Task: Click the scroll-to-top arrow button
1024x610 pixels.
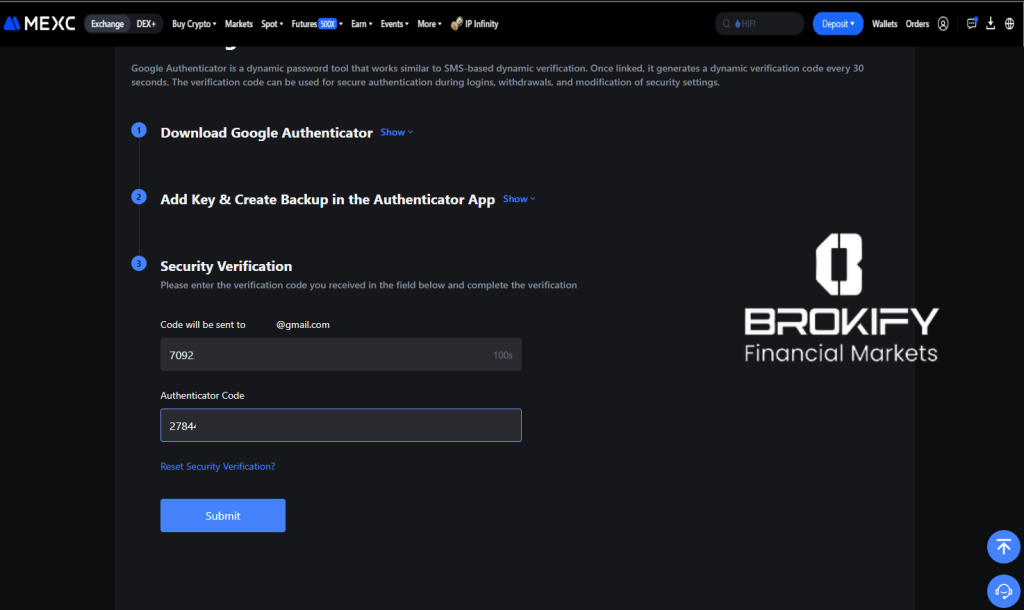Action: pyautogui.click(x=1003, y=546)
